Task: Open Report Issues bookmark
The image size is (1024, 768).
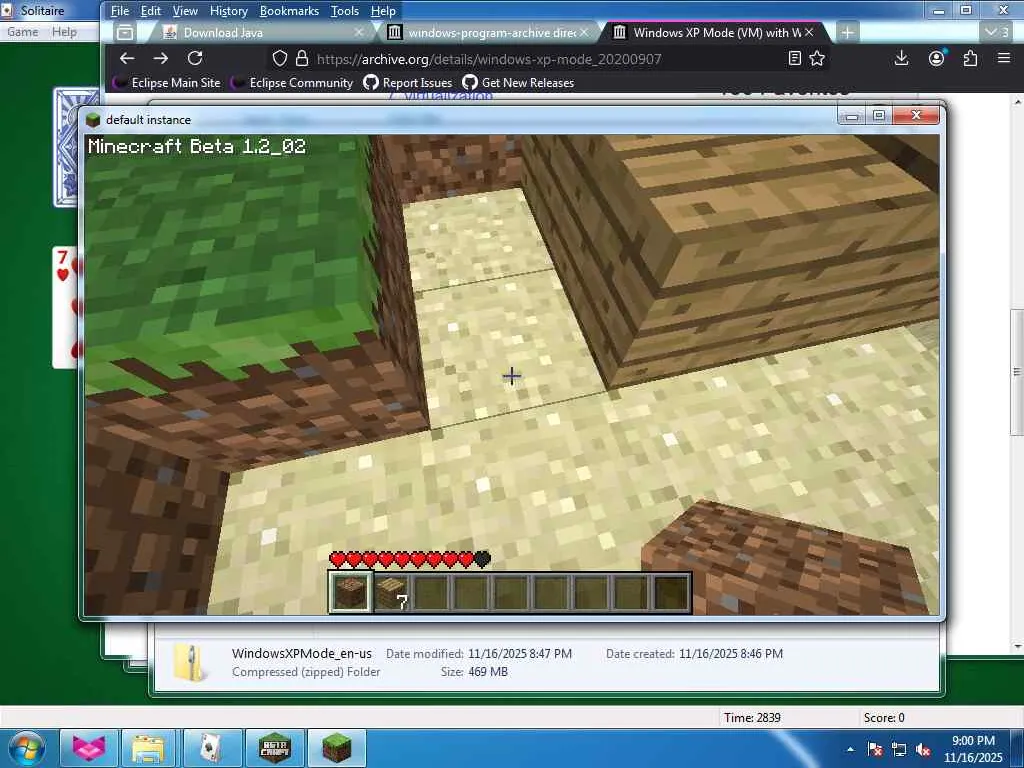Action: 408,82
